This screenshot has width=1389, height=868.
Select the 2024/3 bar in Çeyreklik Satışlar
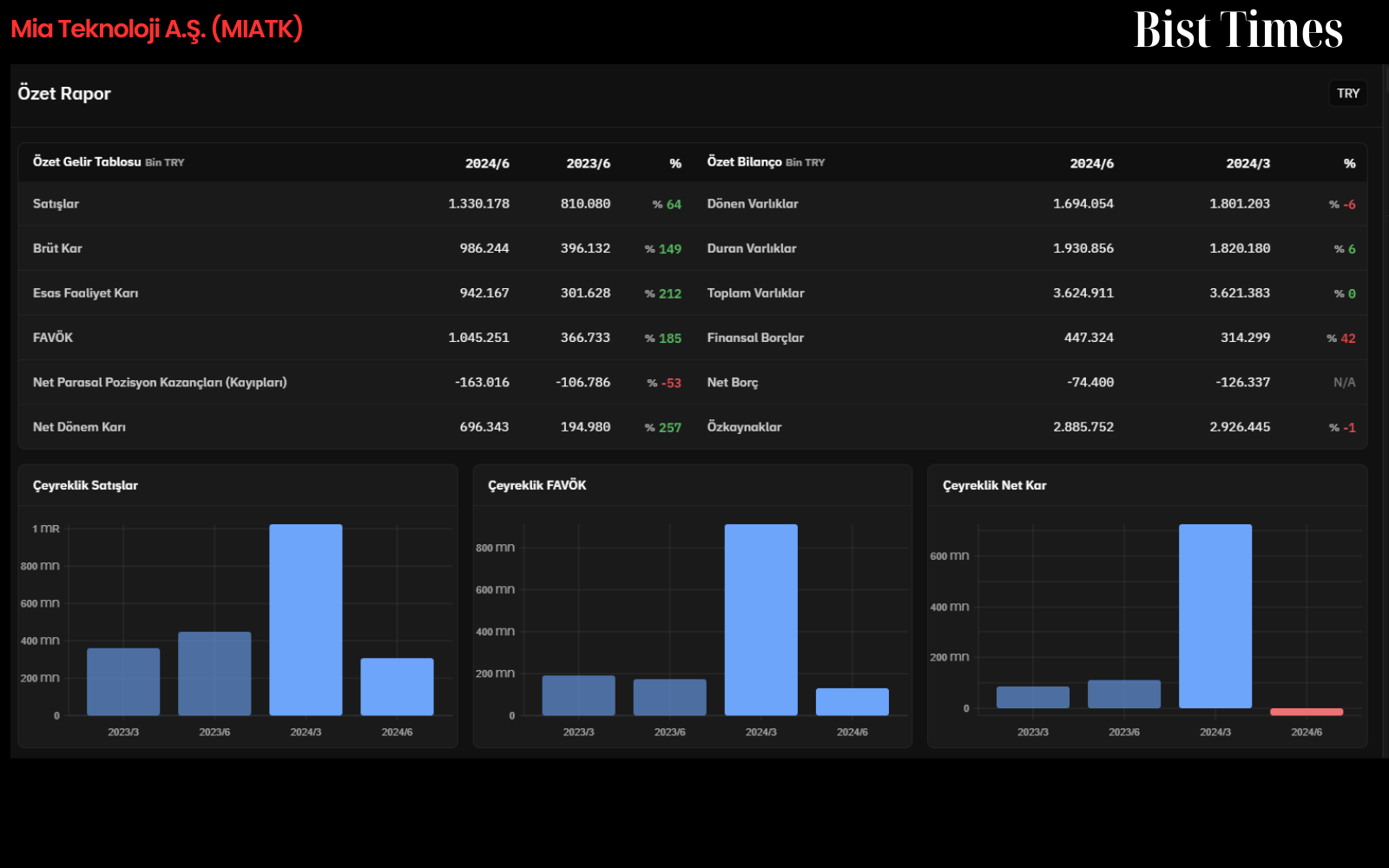[306, 620]
